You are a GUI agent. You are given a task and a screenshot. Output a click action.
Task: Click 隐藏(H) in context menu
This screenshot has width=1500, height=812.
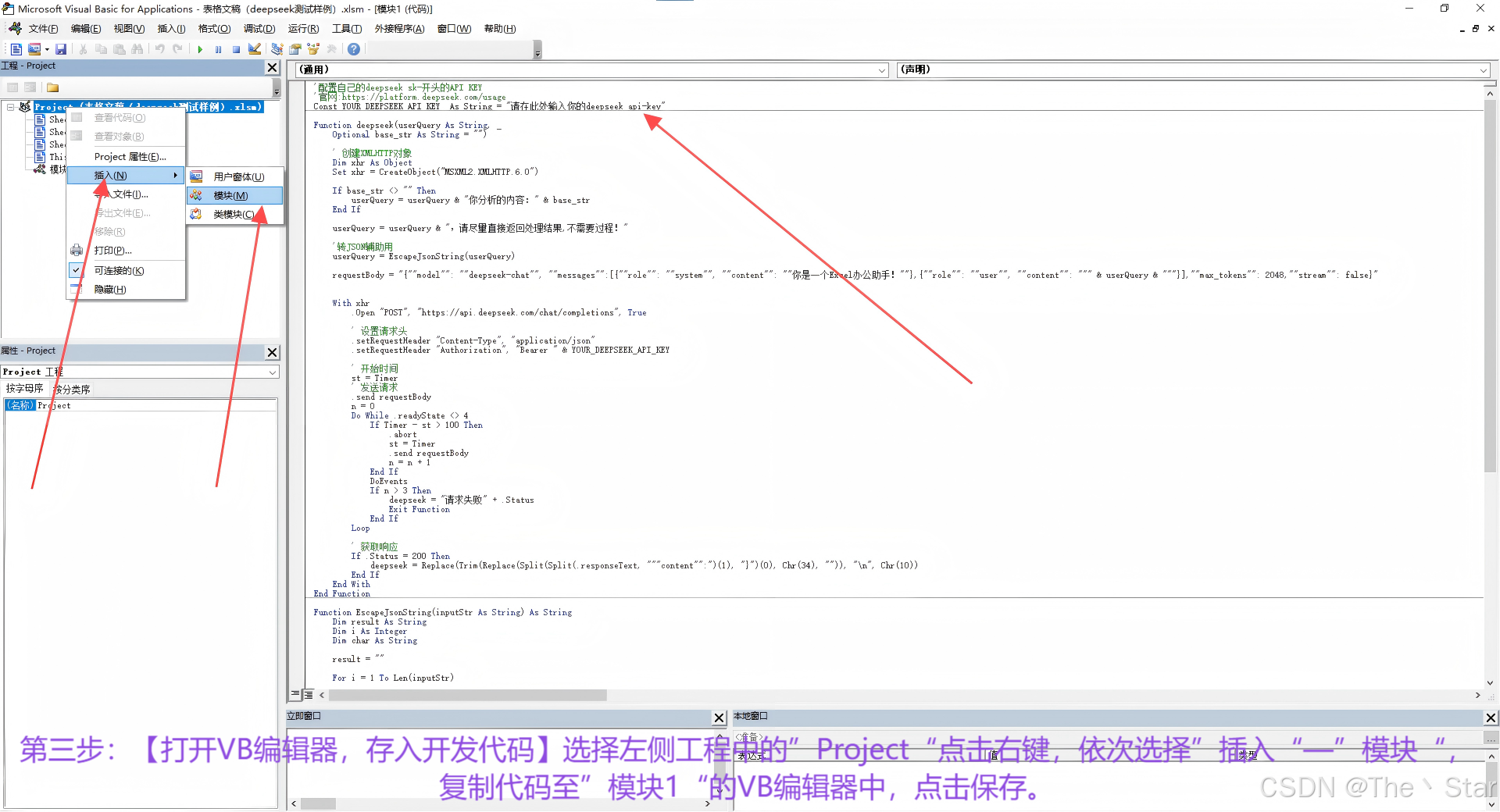pyautogui.click(x=127, y=290)
